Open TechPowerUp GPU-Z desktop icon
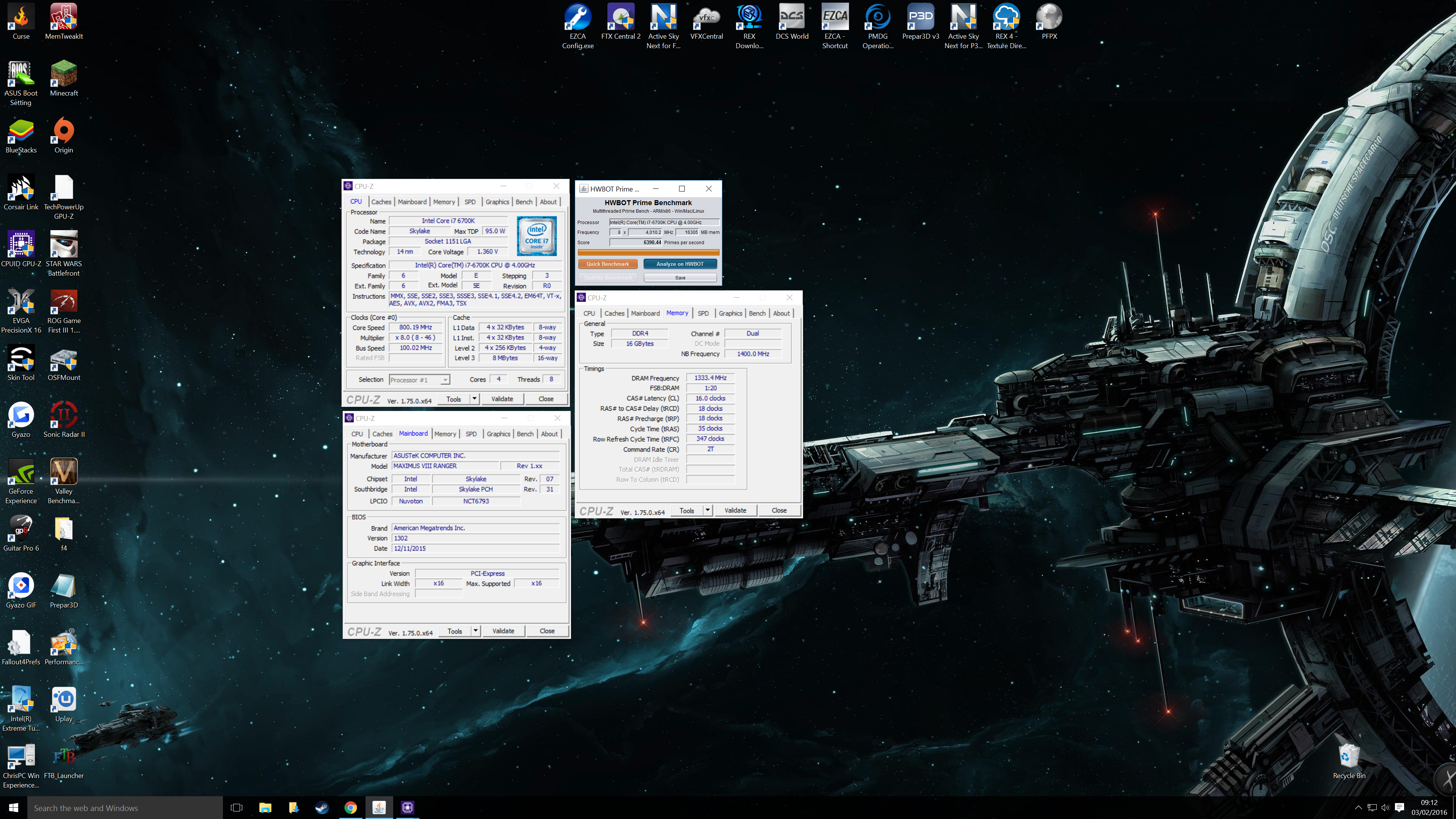The image size is (1456, 819). pyautogui.click(x=64, y=197)
